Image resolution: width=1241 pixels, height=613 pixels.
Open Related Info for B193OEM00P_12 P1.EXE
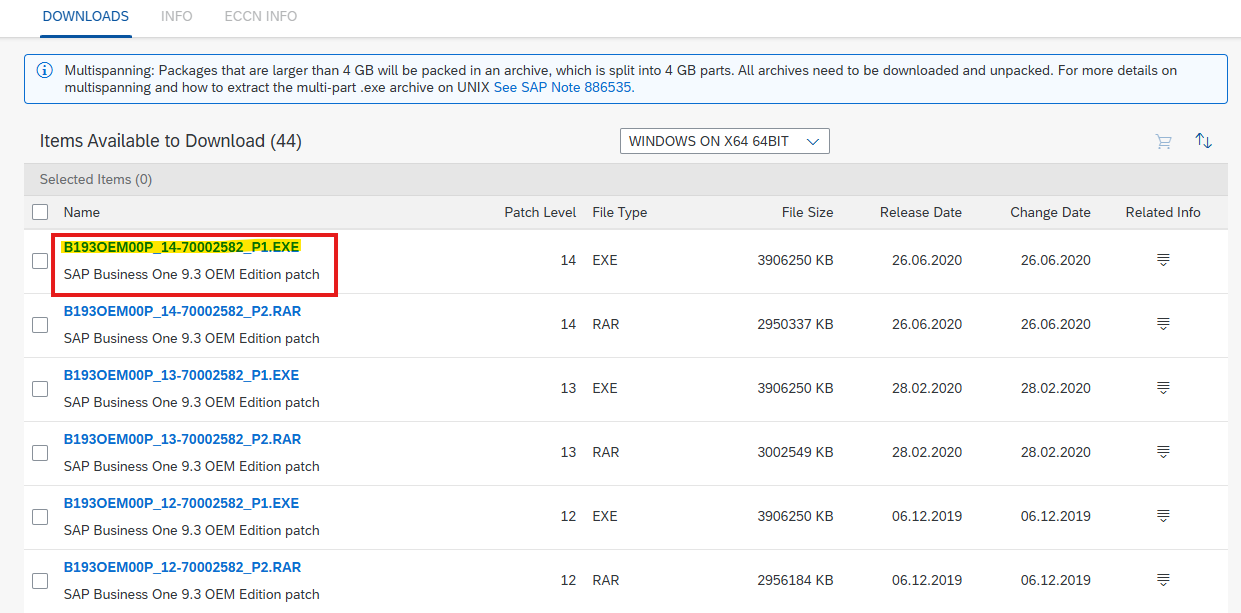1163,516
